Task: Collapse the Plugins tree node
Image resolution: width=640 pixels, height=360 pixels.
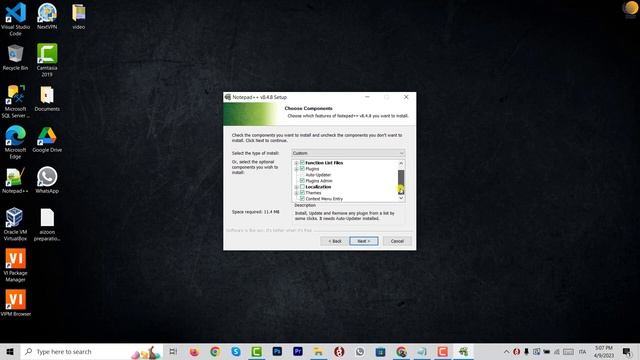Action: click(x=297, y=169)
